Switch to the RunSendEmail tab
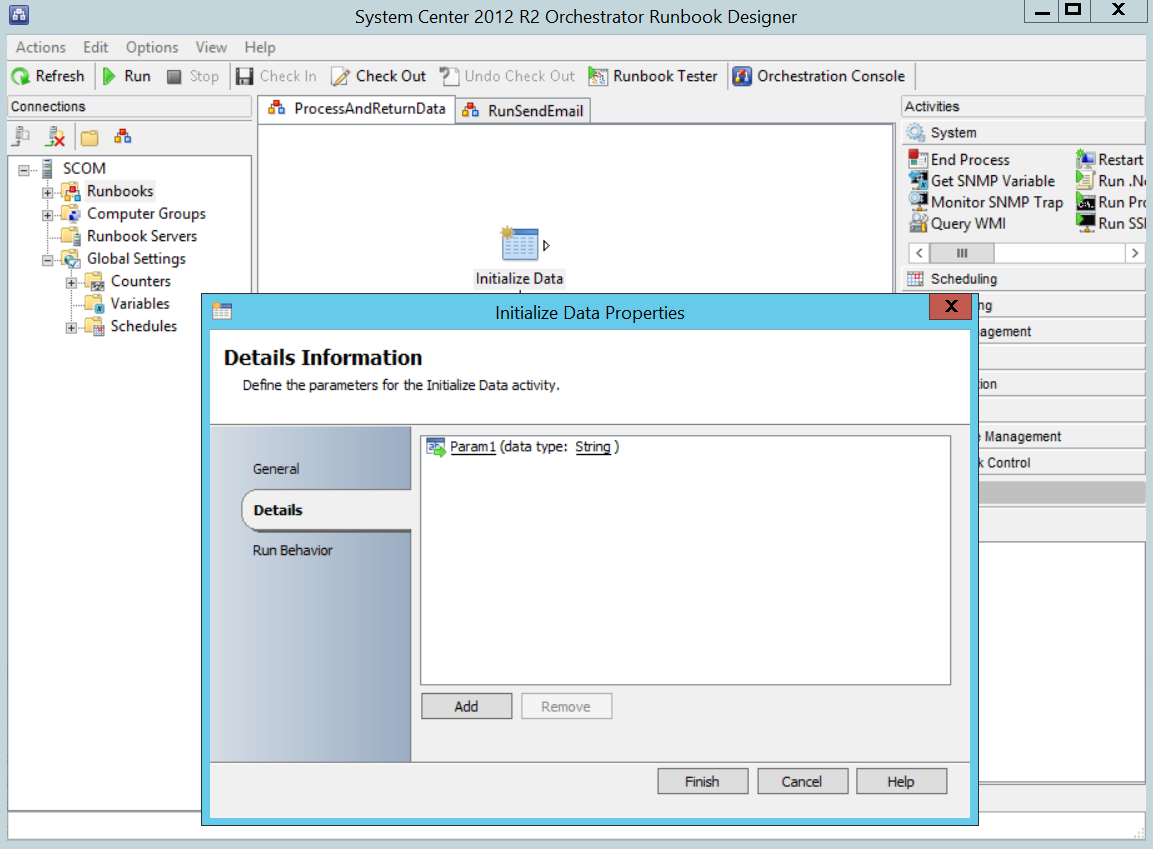Image resolution: width=1153 pixels, height=849 pixels. (523, 111)
